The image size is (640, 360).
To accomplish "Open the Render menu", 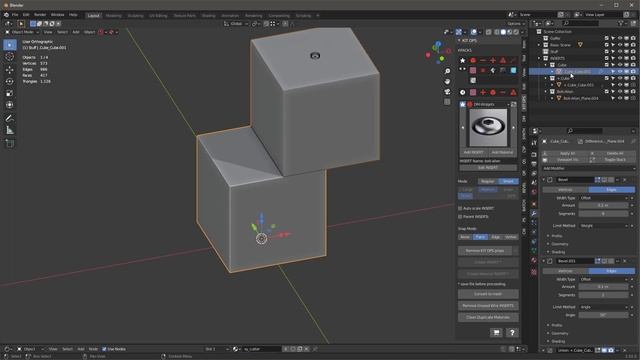I will [40, 15].
